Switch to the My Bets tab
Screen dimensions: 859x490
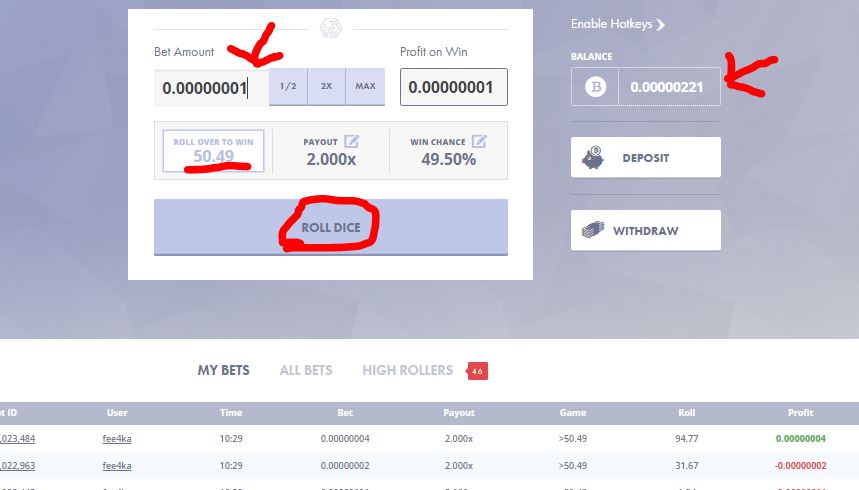pos(223,371)
